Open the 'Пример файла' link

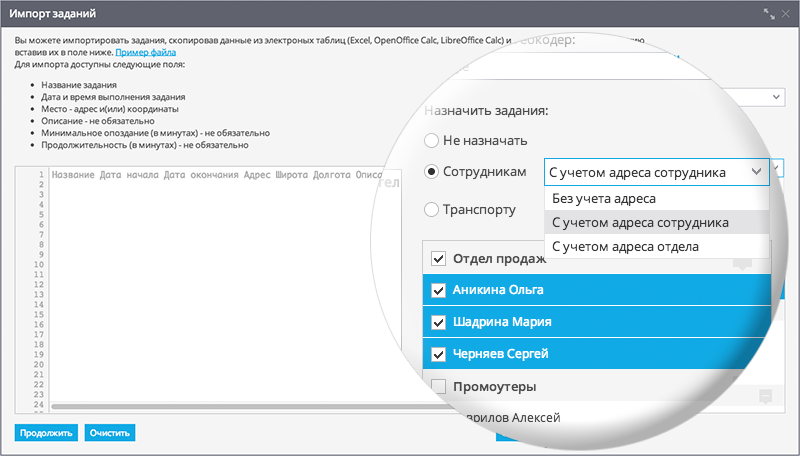point(145,52)
